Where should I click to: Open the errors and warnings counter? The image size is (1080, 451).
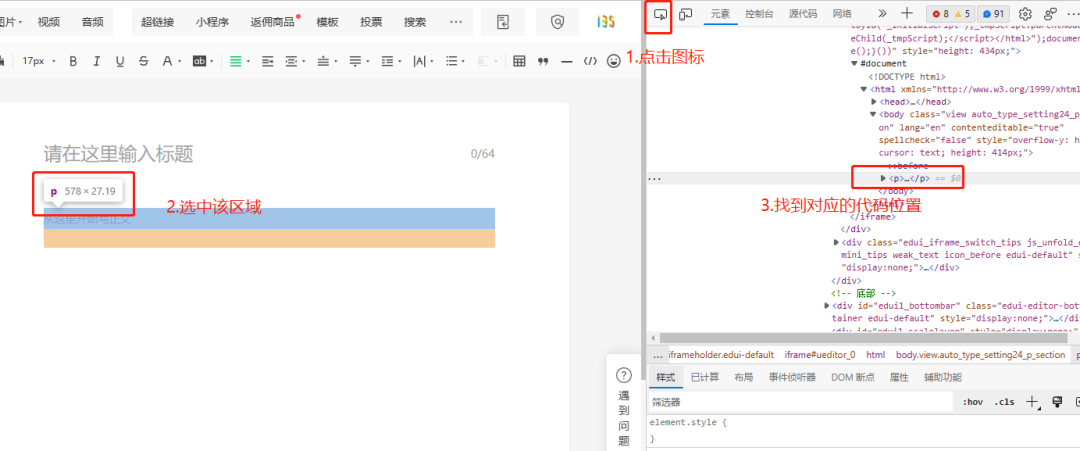[951, 14]
